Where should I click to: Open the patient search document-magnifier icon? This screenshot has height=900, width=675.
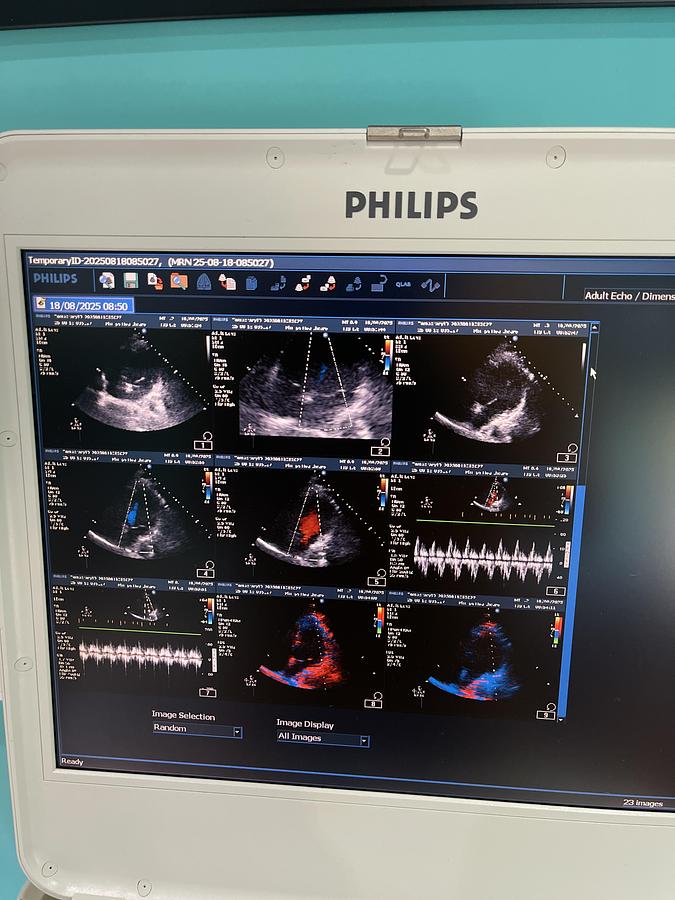click(107, 280)
